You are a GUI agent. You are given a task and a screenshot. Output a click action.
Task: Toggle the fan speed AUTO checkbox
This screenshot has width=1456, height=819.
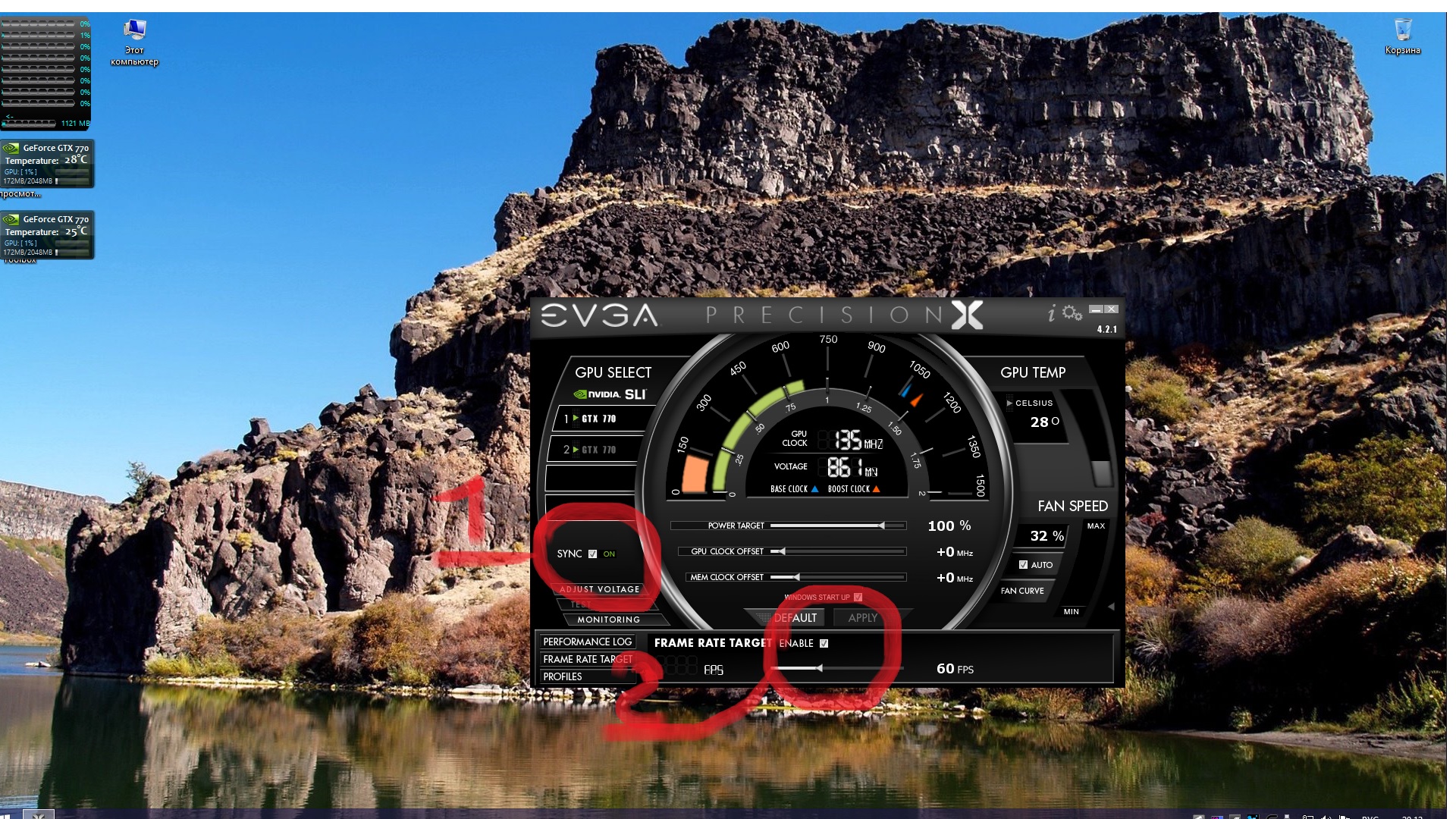(1023, 565)
